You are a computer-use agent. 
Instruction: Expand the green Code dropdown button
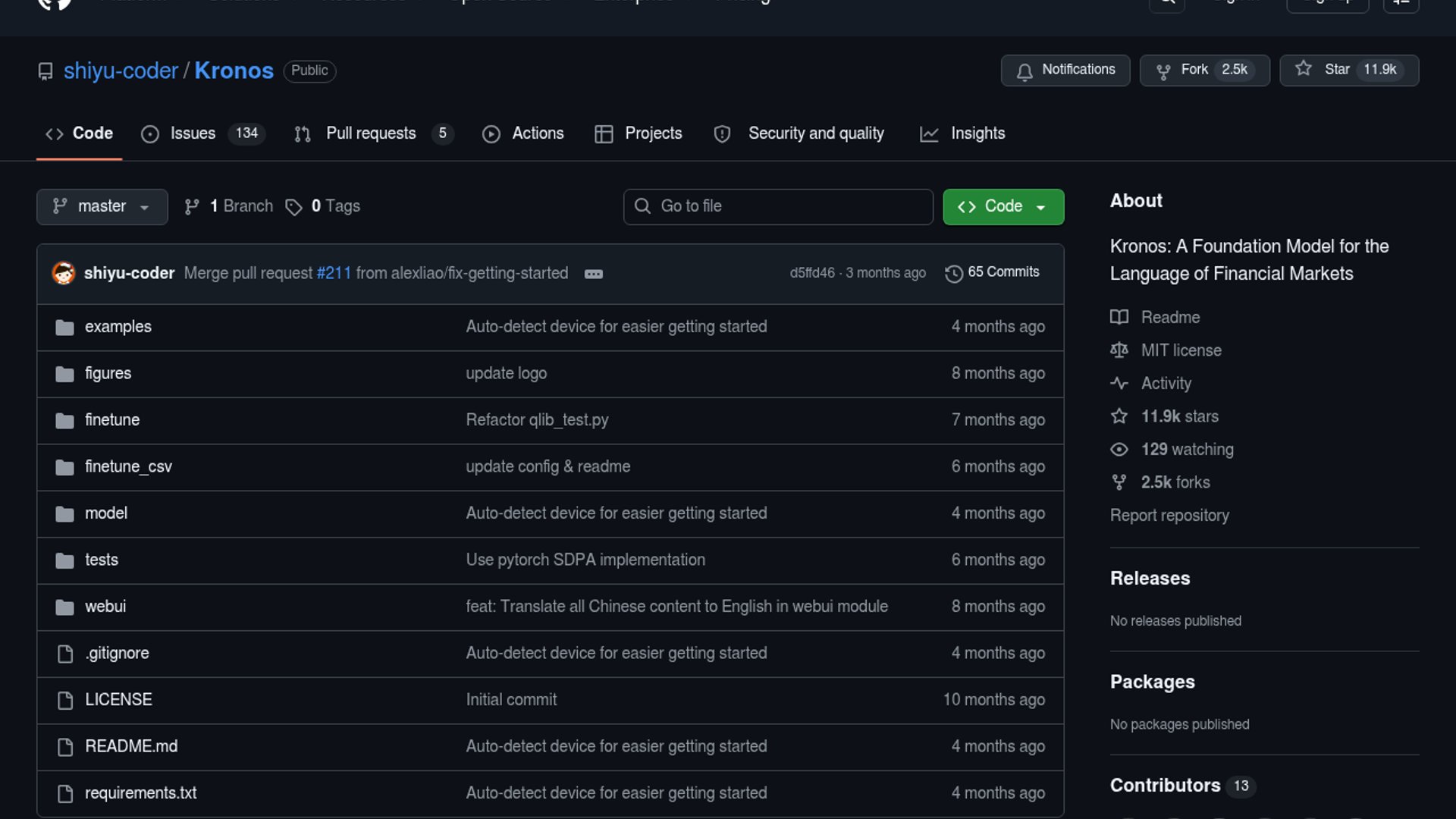(1003, 206)
